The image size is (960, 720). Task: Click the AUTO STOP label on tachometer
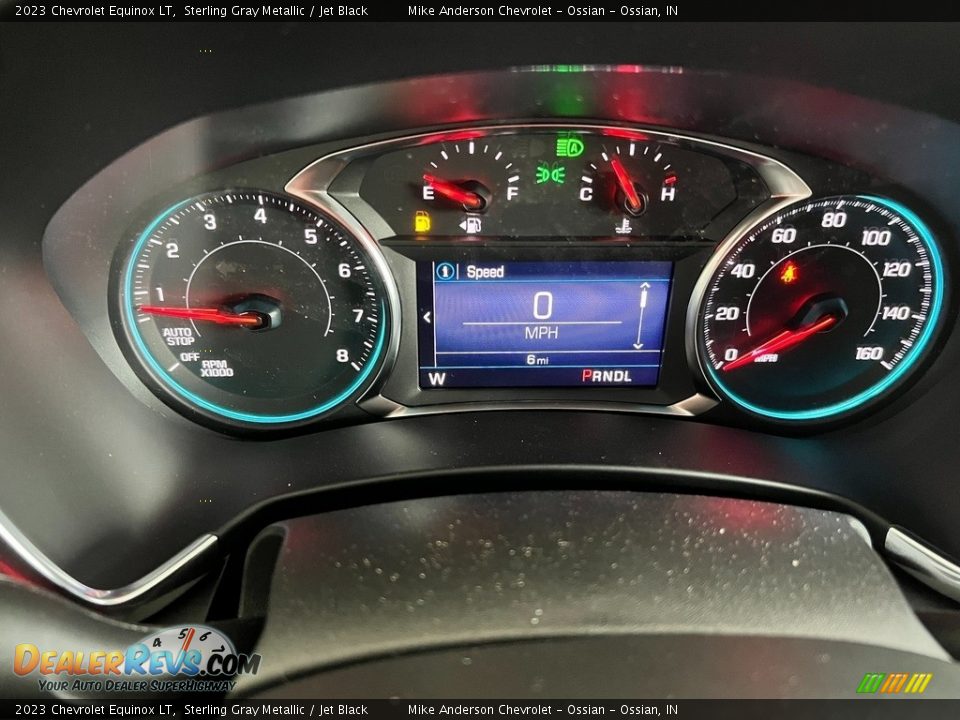coord(178,336)
